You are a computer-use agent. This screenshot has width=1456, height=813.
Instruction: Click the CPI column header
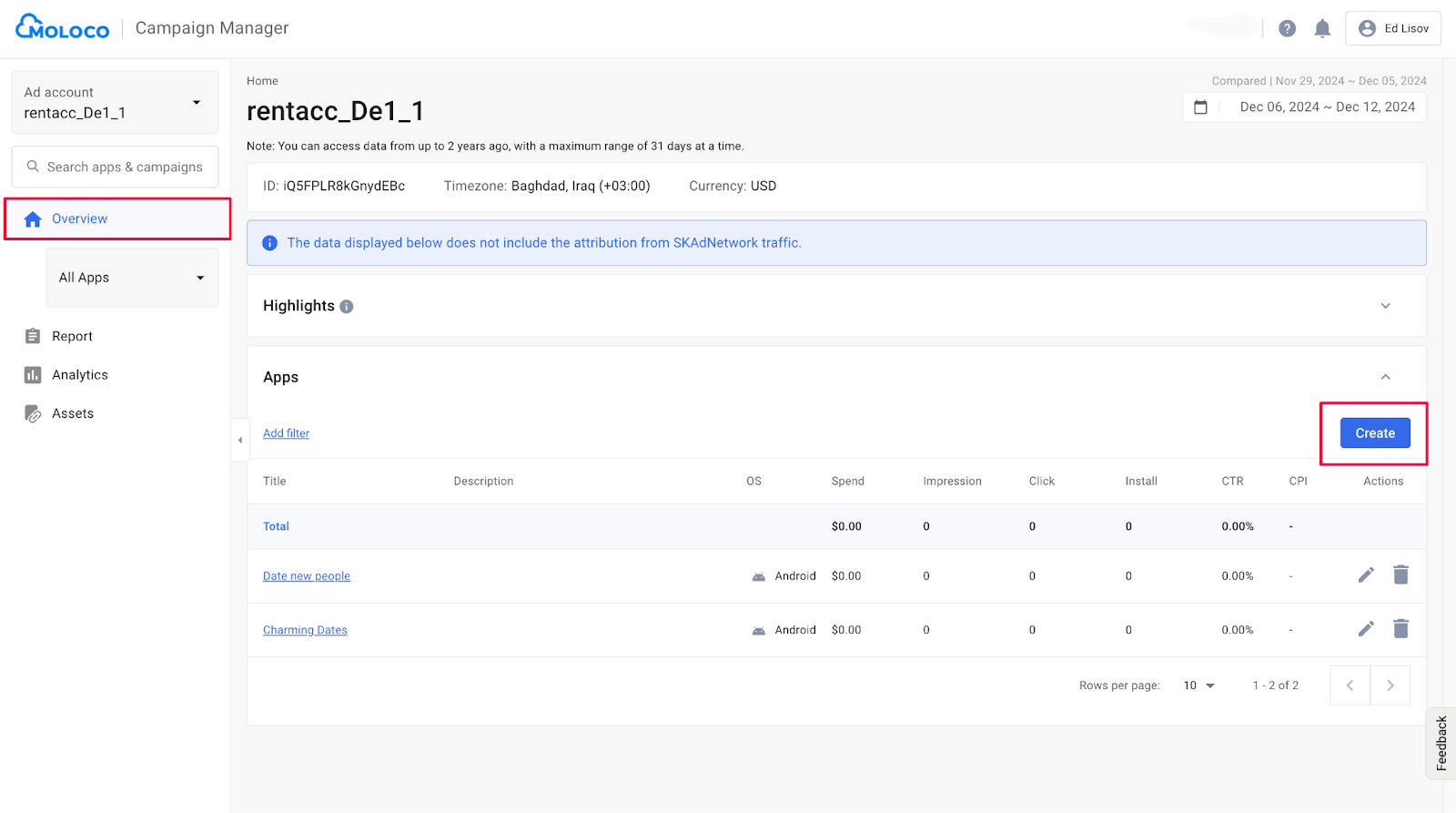click(x=1298, y=482)
